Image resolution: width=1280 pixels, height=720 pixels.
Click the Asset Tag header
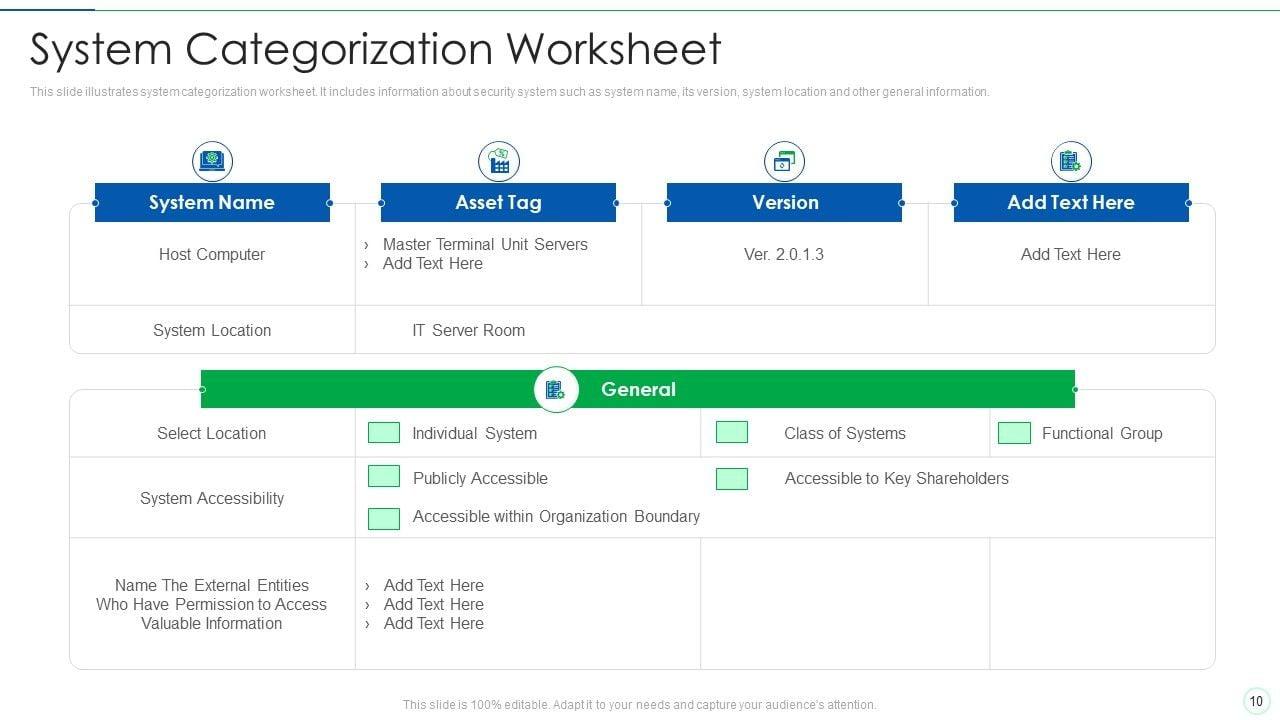(x=498, y=202)
